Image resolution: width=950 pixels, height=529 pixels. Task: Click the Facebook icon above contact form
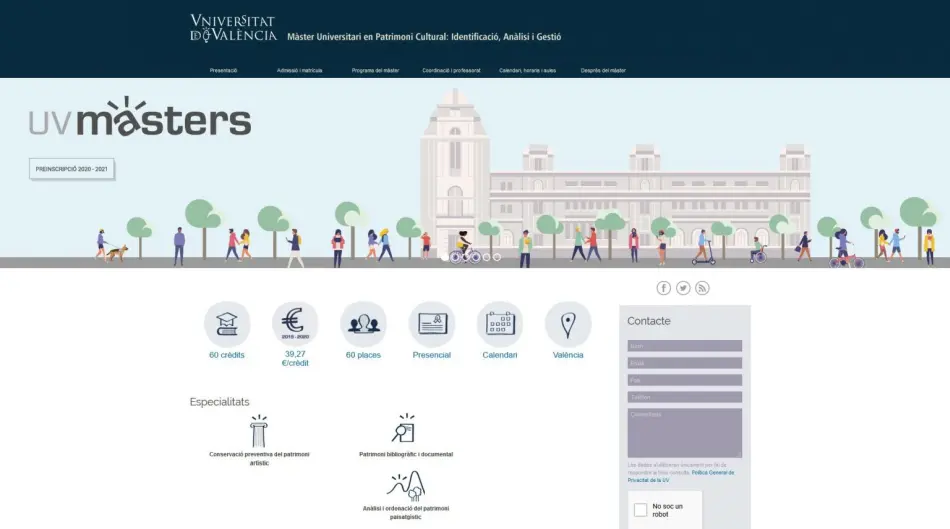[x=663, y=288]
